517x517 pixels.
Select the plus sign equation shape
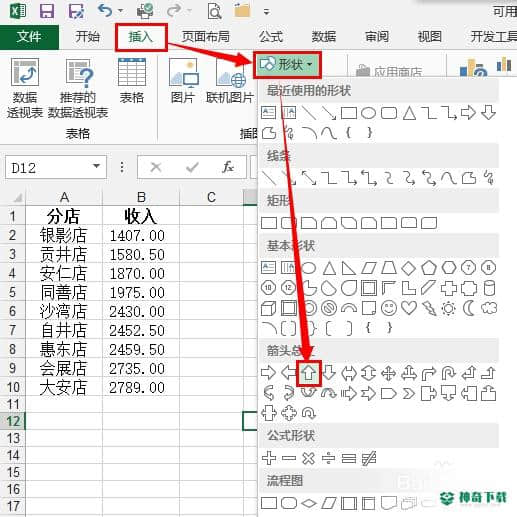[x=269, y=458]
